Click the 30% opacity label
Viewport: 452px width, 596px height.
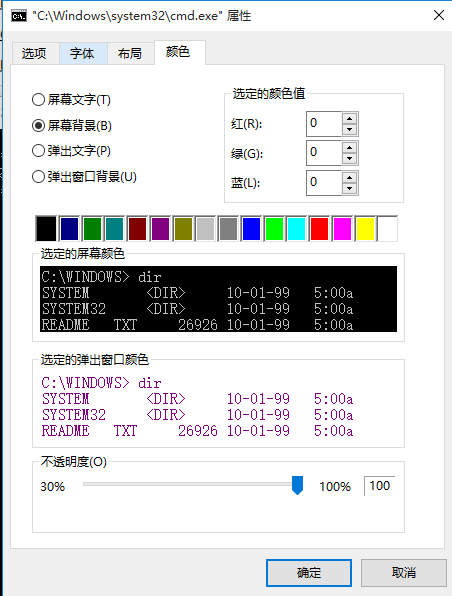point(52,487)
